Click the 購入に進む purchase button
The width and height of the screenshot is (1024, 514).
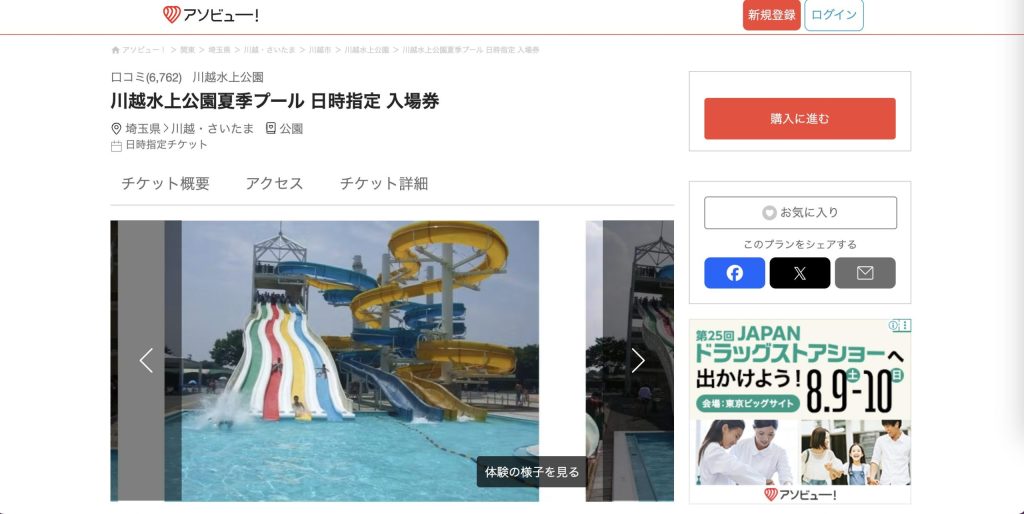[799, 119]
